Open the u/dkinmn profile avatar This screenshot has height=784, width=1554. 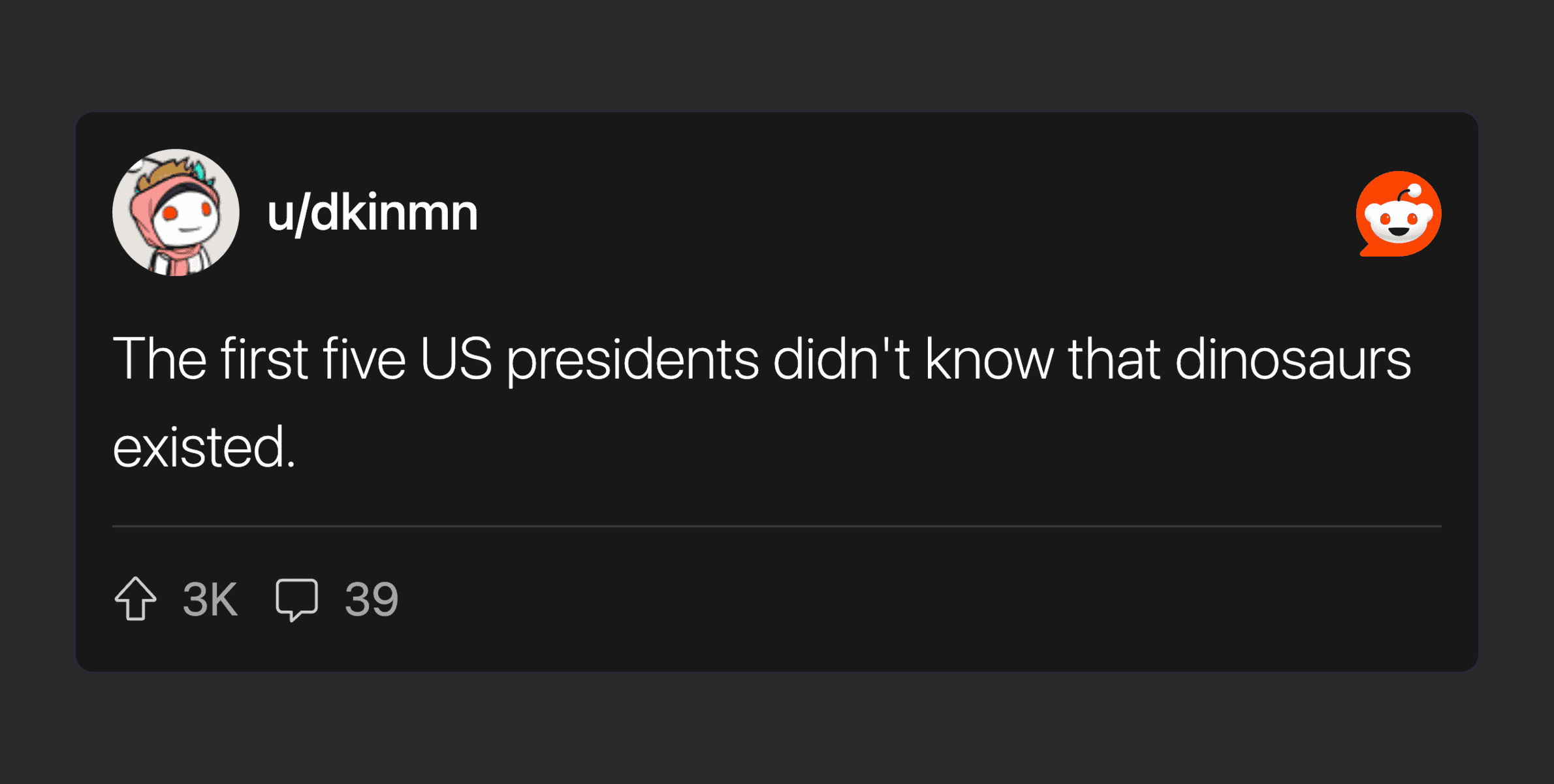point(176,213)
